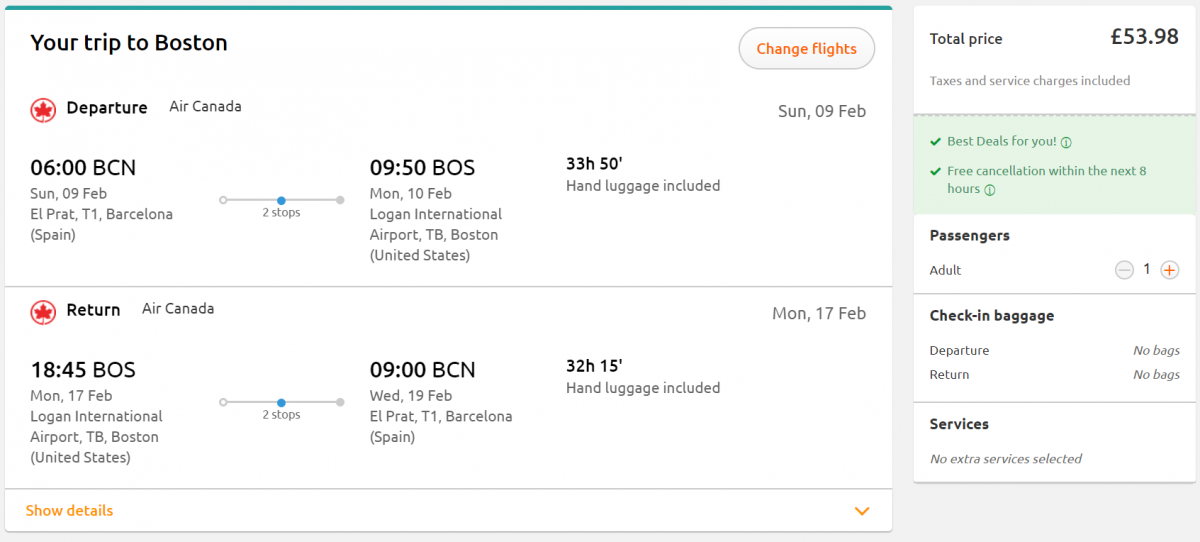Open info icon after free cancellation text
This screenshot has width=1200, height=542.
click(x=989, y=190)
